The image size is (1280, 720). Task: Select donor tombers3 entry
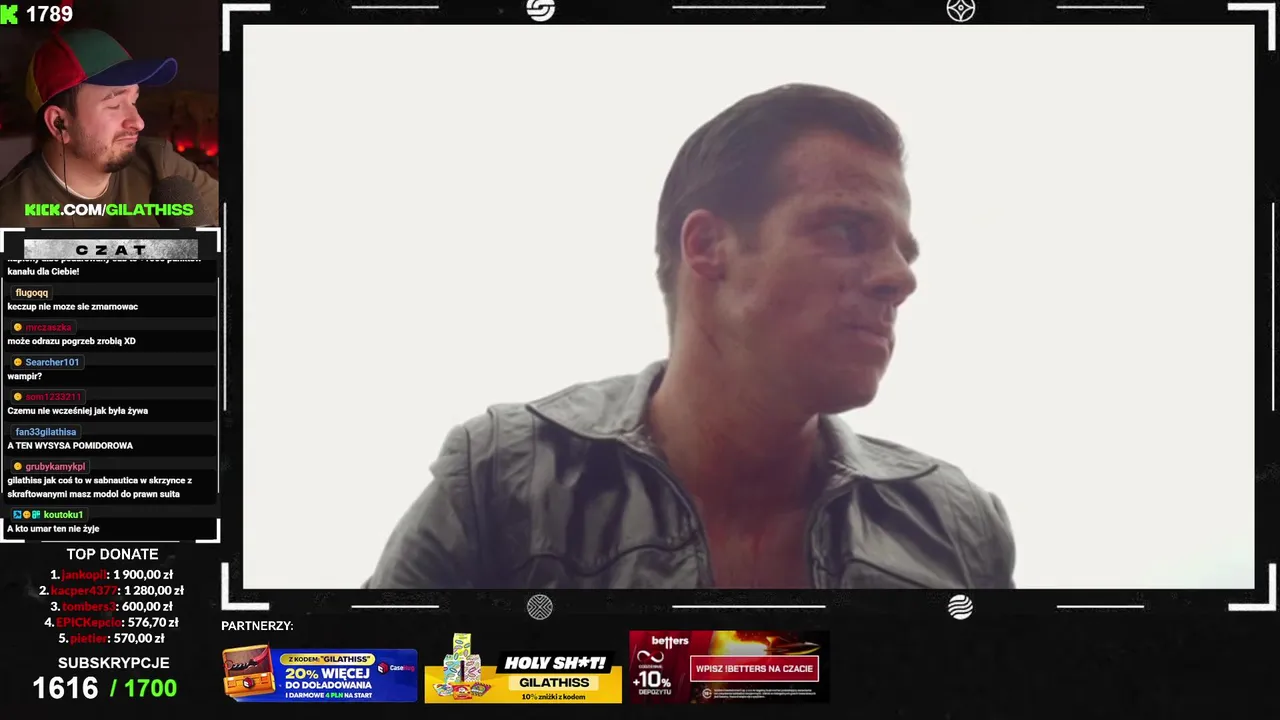(112, 607)
